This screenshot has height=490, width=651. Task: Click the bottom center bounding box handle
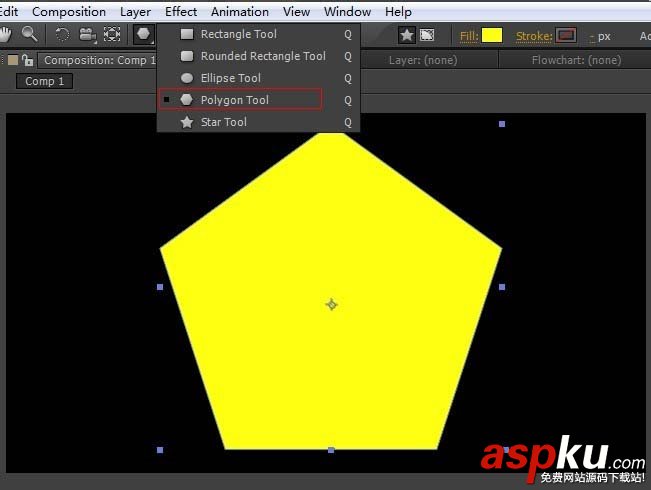coord(331,450)
